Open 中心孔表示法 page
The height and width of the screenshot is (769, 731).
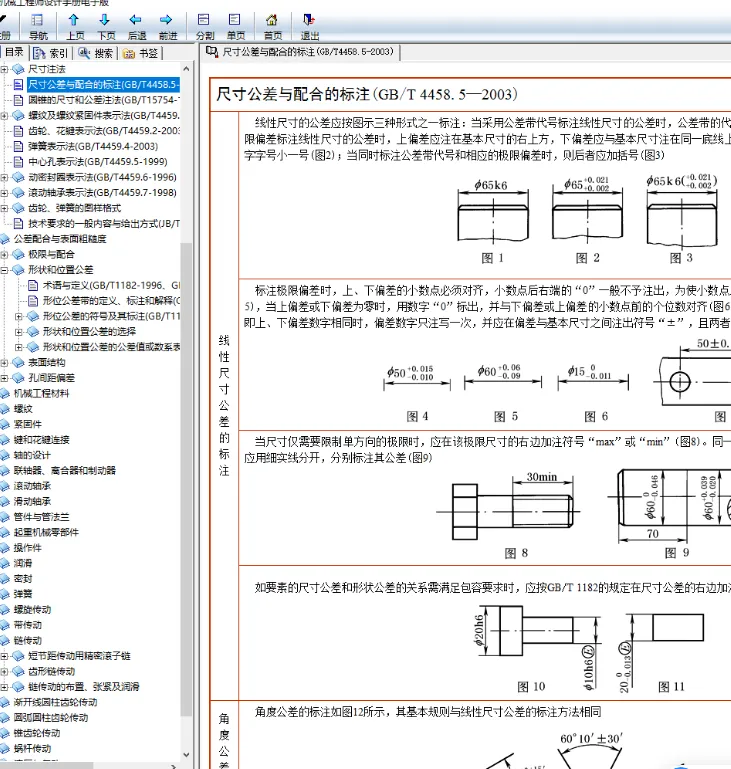point(98,162)
